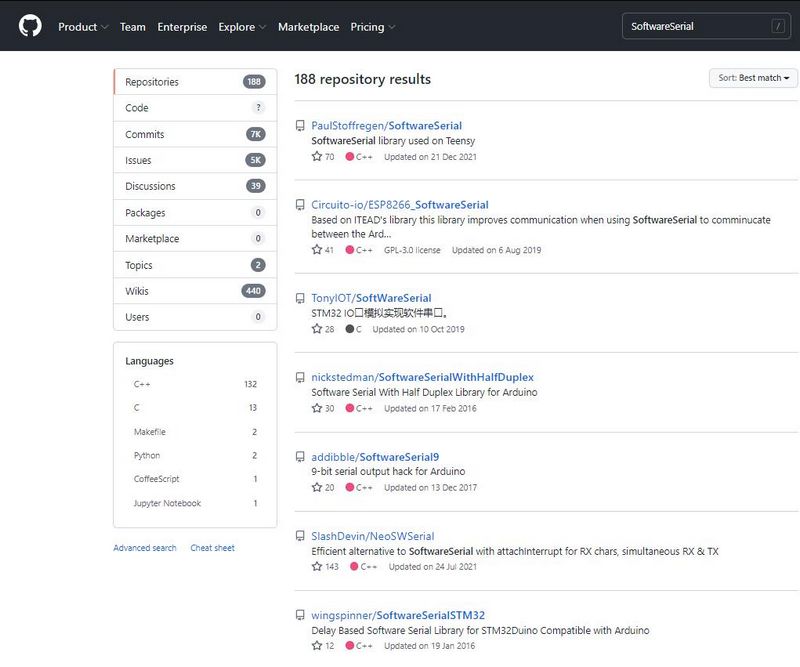Click the GitHub logo home icon

30,26
